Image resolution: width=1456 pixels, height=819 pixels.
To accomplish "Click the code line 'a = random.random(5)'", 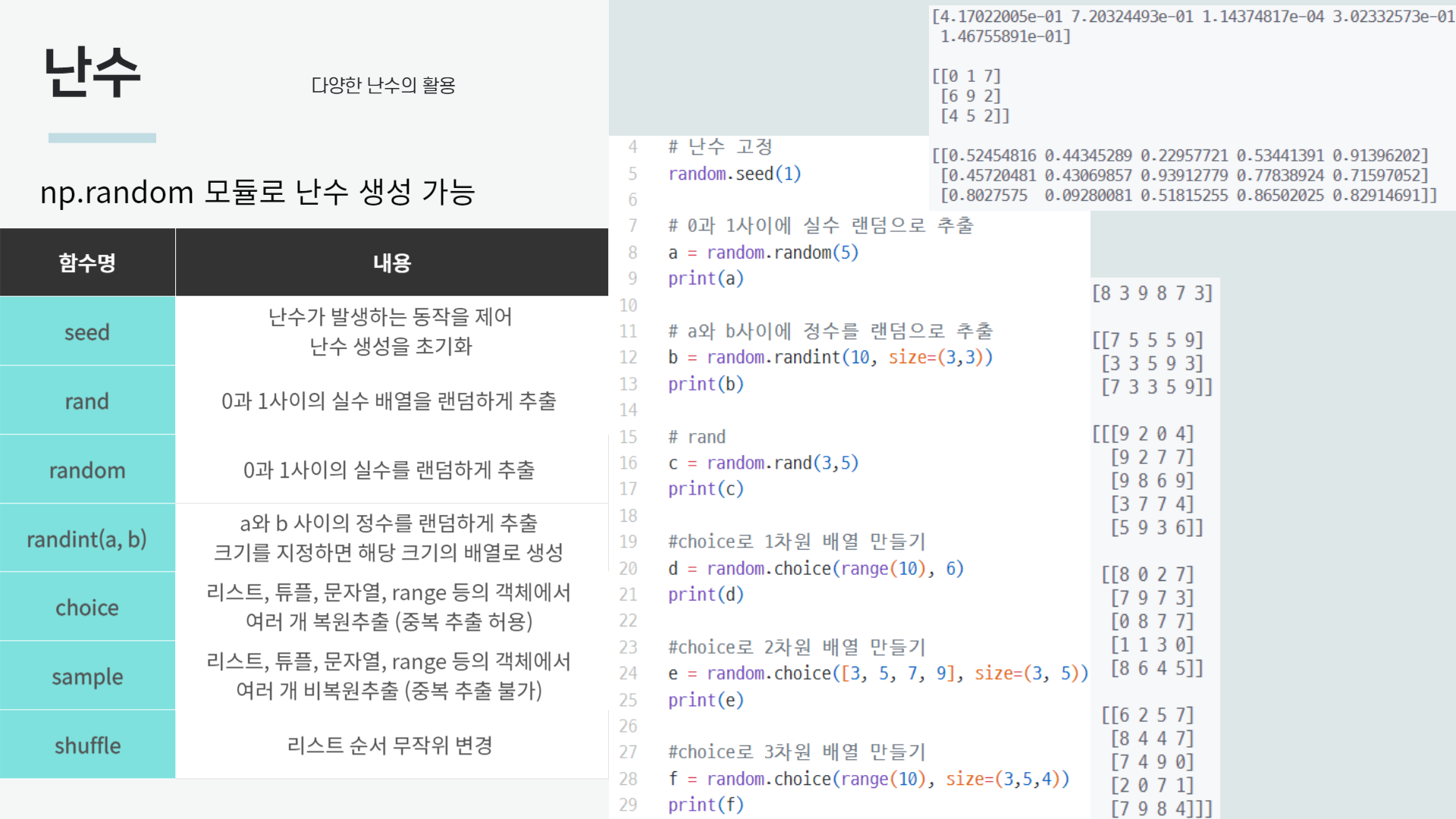I will (x=763, y=253).
